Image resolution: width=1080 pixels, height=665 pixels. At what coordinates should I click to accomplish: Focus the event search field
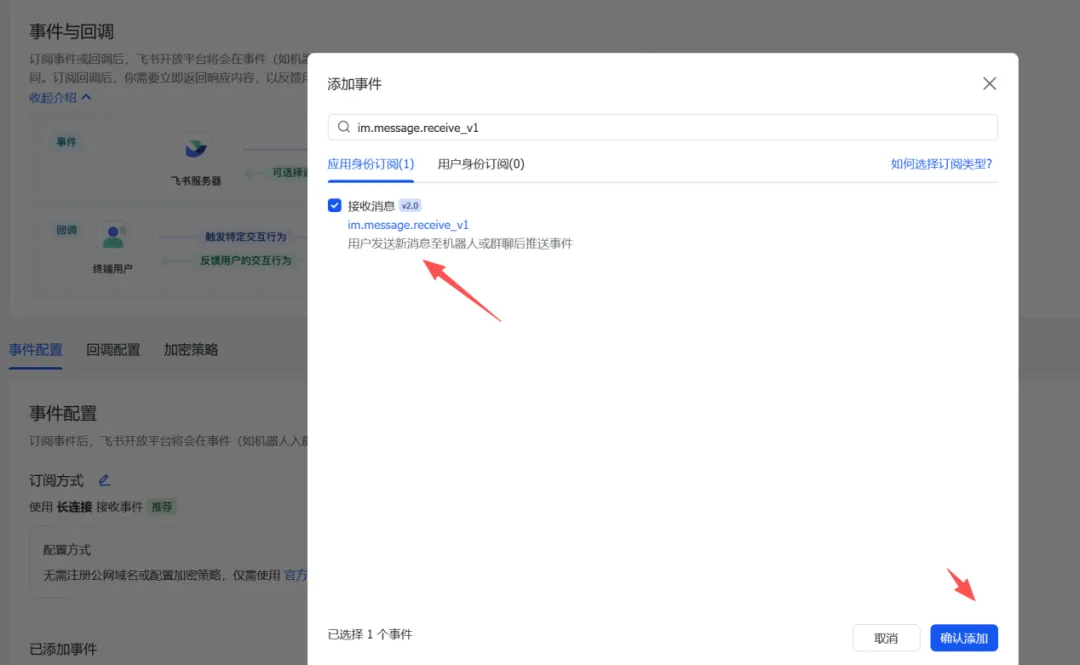663,127
